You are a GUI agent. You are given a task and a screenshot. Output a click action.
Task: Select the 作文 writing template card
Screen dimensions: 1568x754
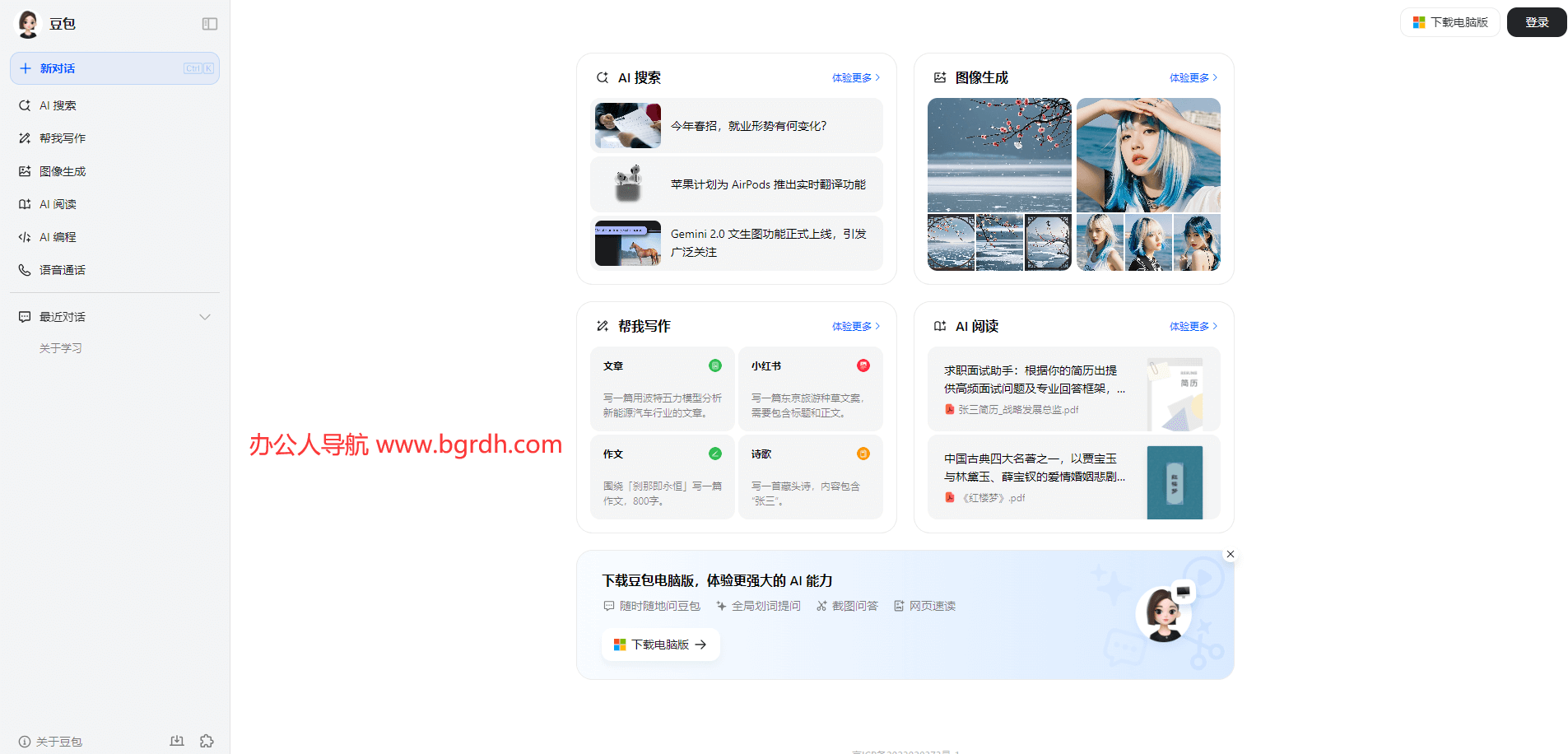663,477
